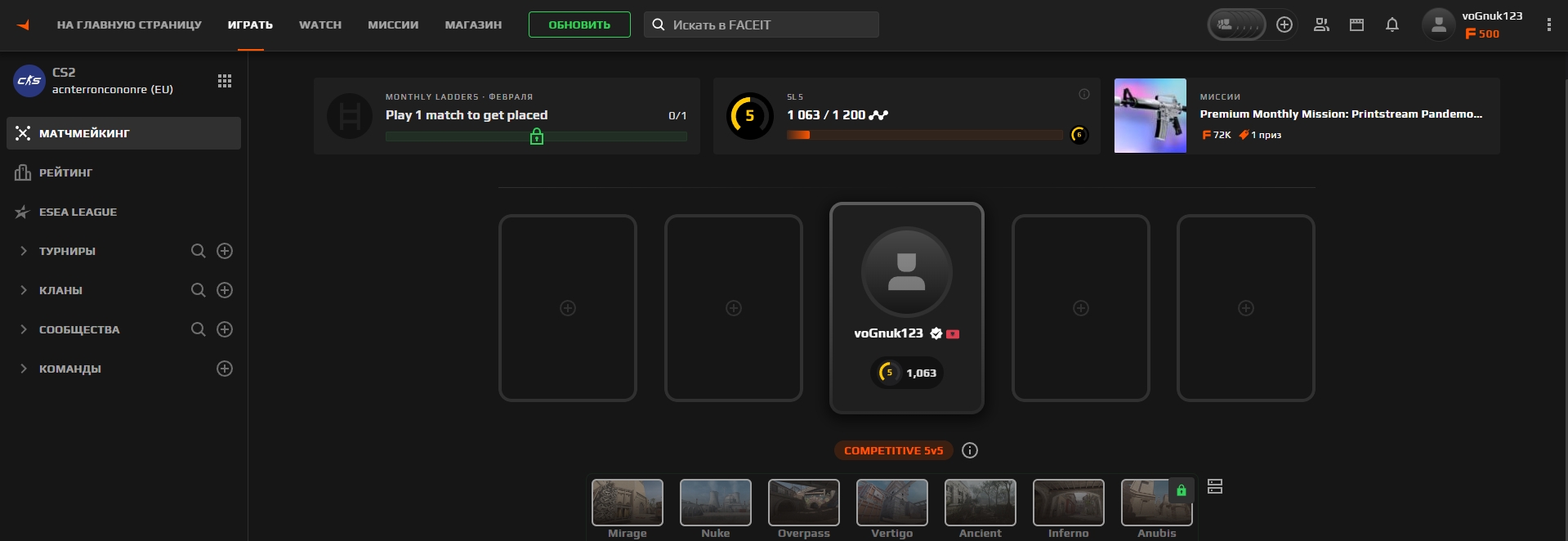Screen dimensions: 1568x541
Task: Invite player to second empty party slot
Action: coord(734,308)
